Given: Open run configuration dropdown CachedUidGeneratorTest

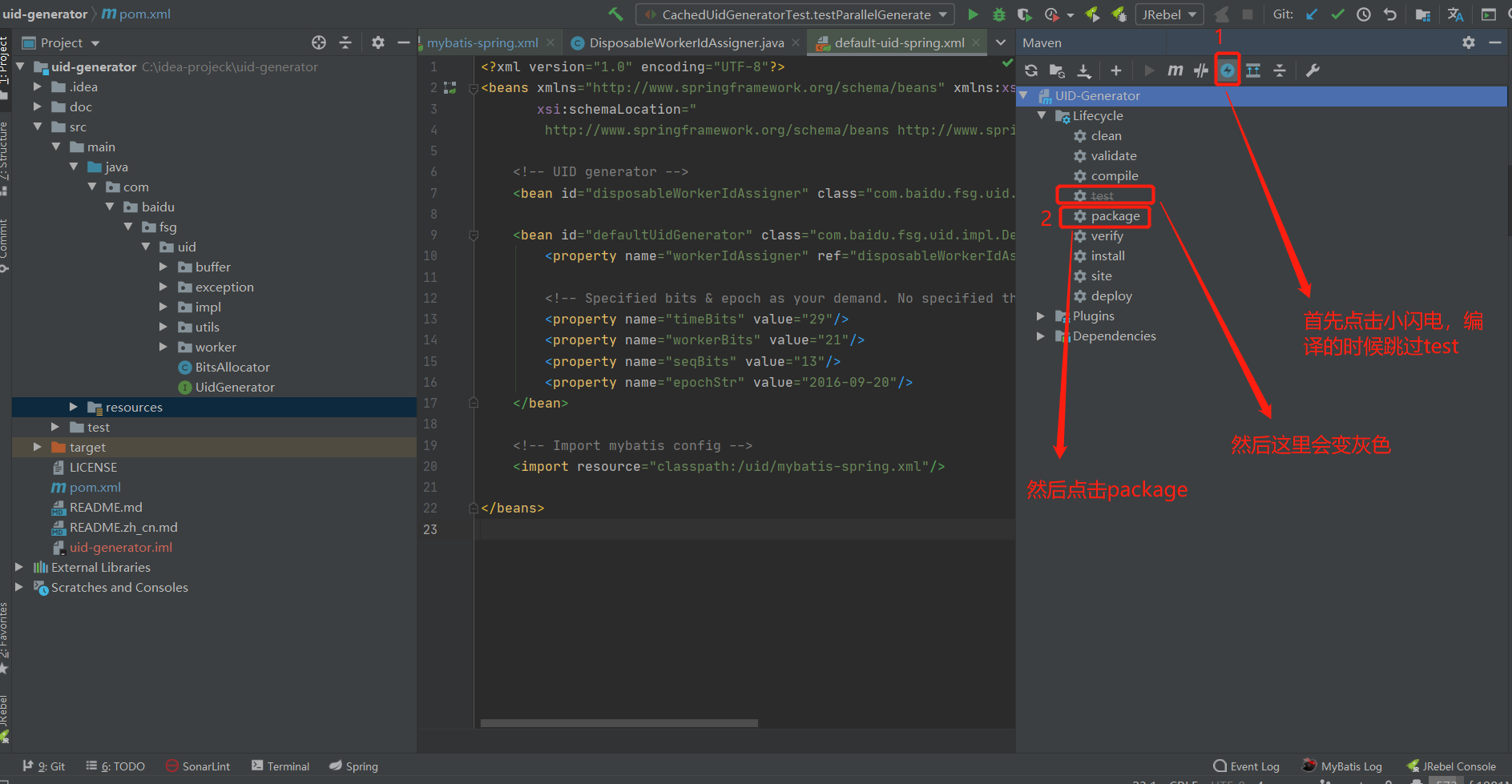Looking at the screenshot, I should point(795,14).
